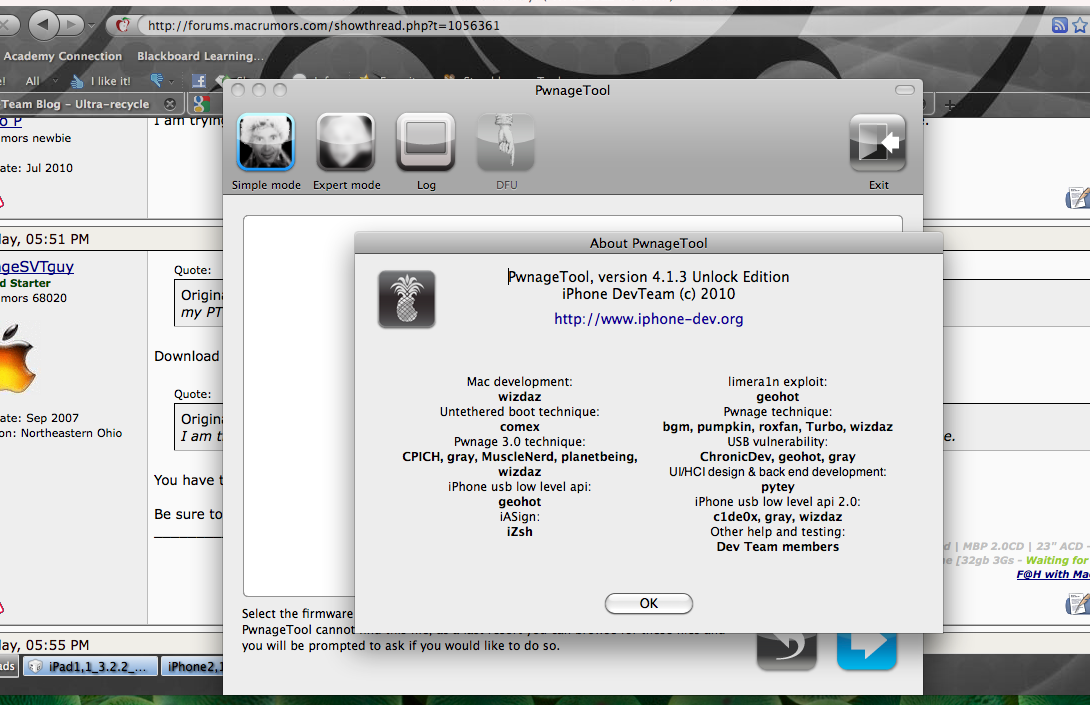Click the thumbs-down icon in toolbar
This screenshot has height=705, width=1090.
coord(156,81)
